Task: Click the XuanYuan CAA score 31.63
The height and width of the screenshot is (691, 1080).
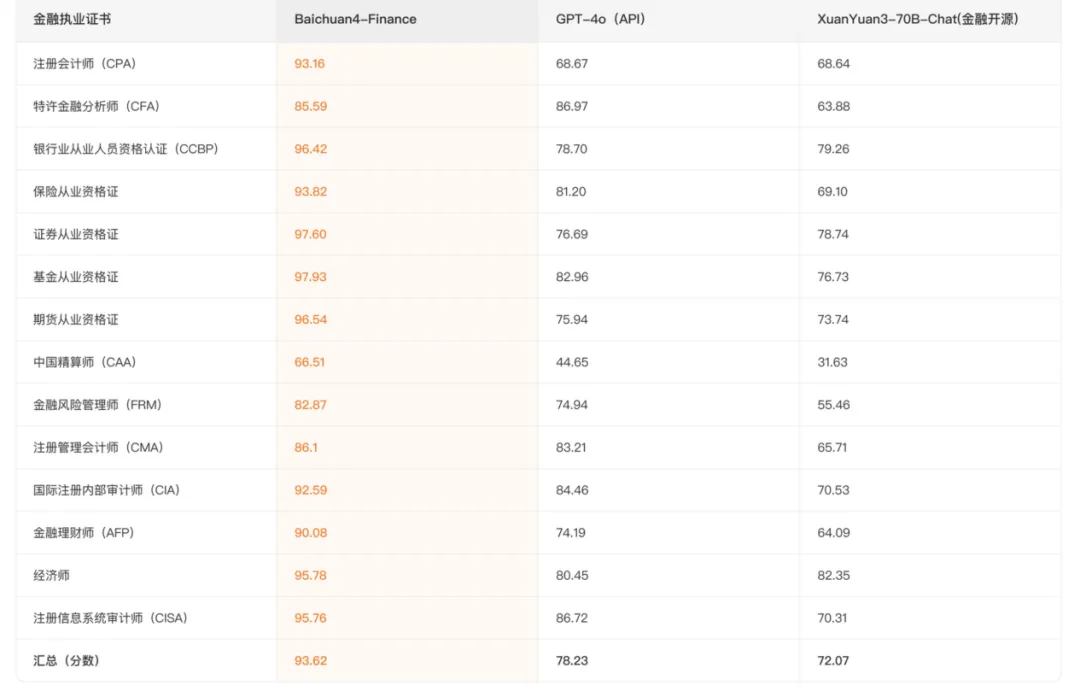Action: [x=832, y=362]
